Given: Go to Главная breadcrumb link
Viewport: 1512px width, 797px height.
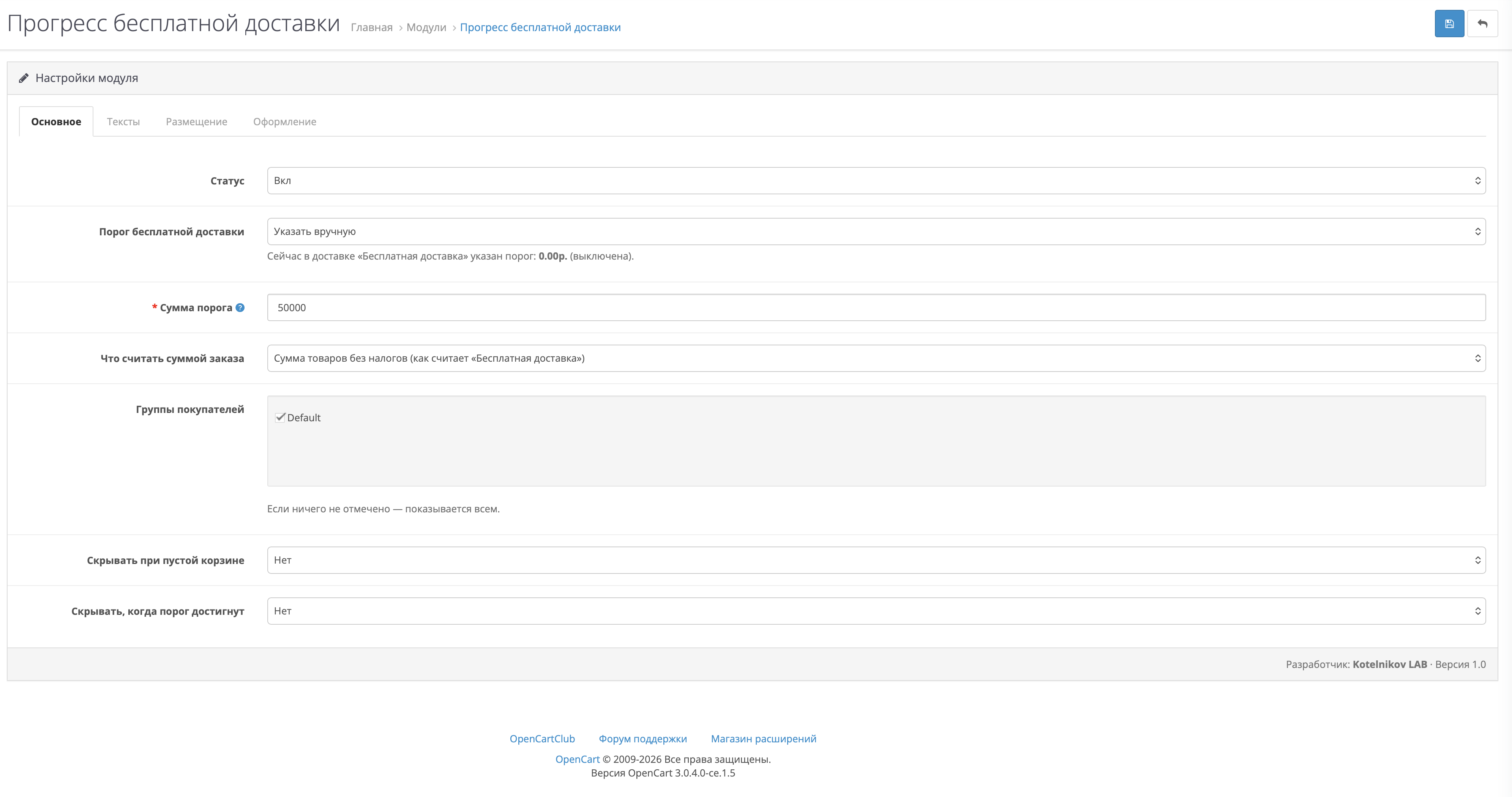Looking at the screenshot, I should (x=371, y=28).
